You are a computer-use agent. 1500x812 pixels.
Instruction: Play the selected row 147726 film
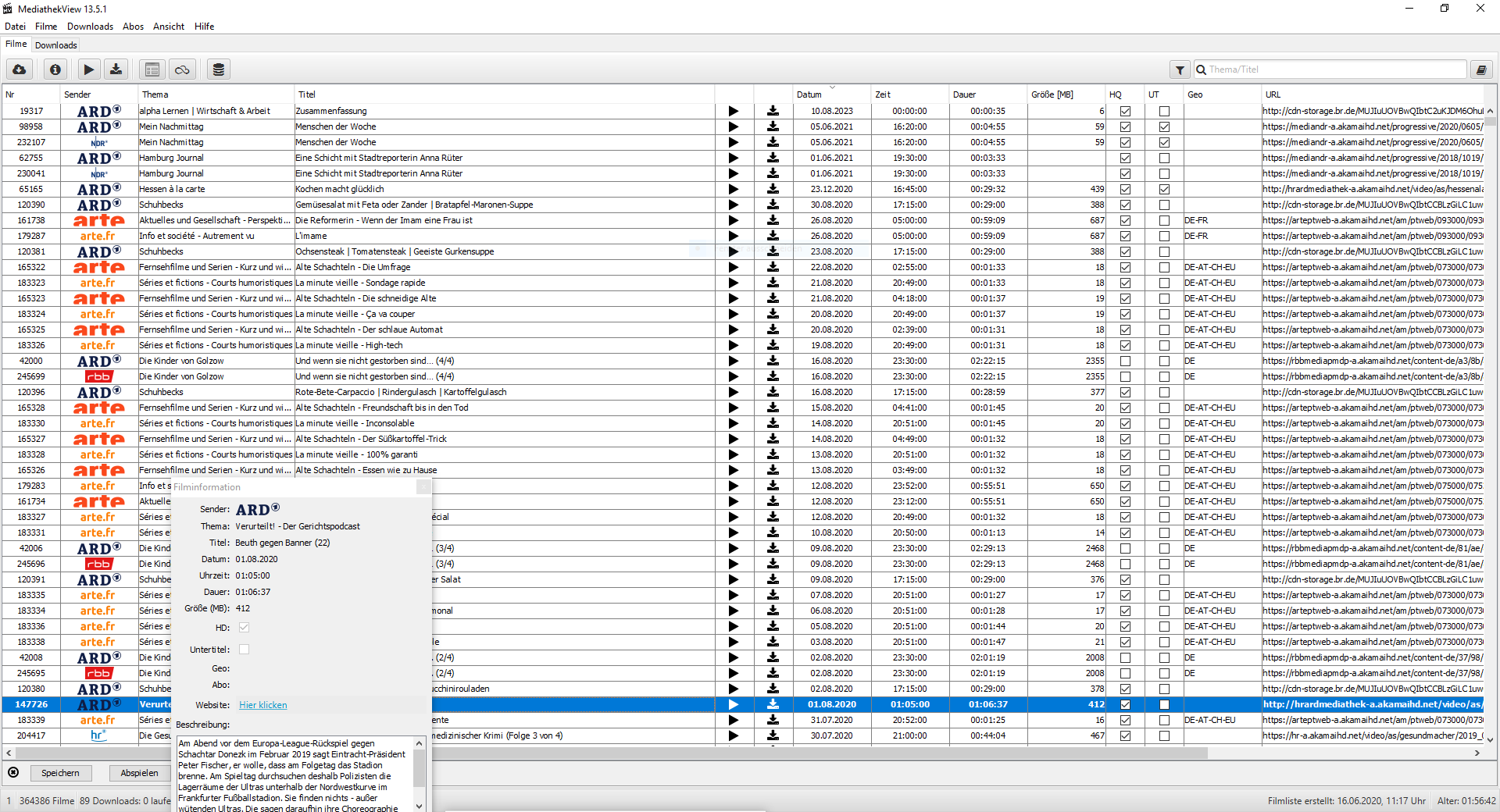733,704
